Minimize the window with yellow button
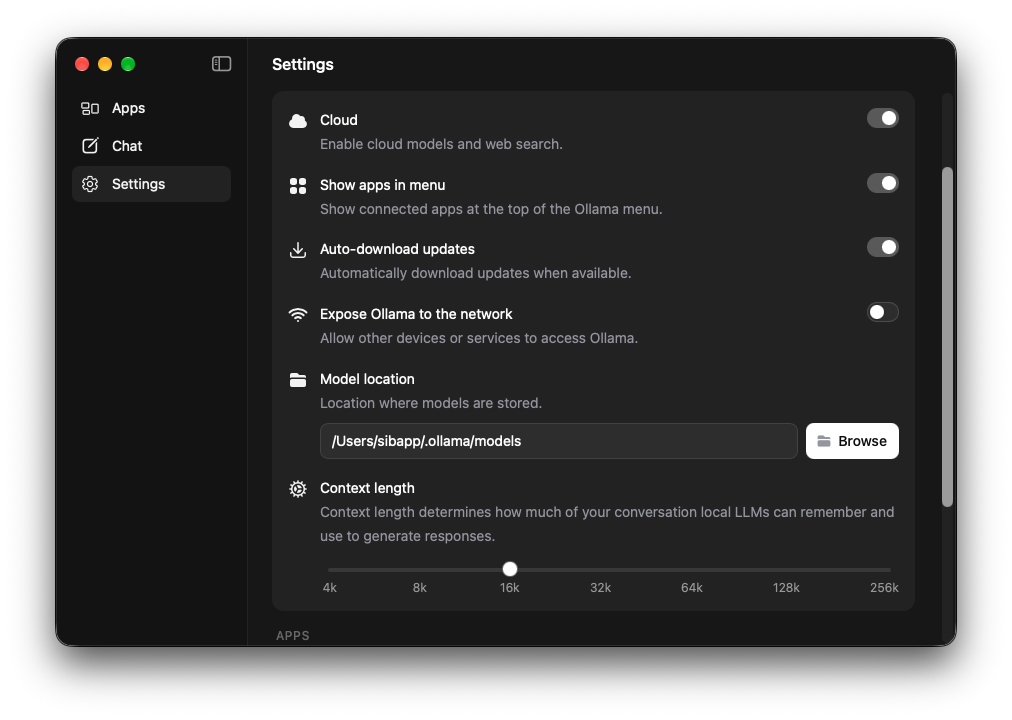Image resolution: width=1012 pixels, height=720 pixels. pyautogui.click(x=105, y=64)
